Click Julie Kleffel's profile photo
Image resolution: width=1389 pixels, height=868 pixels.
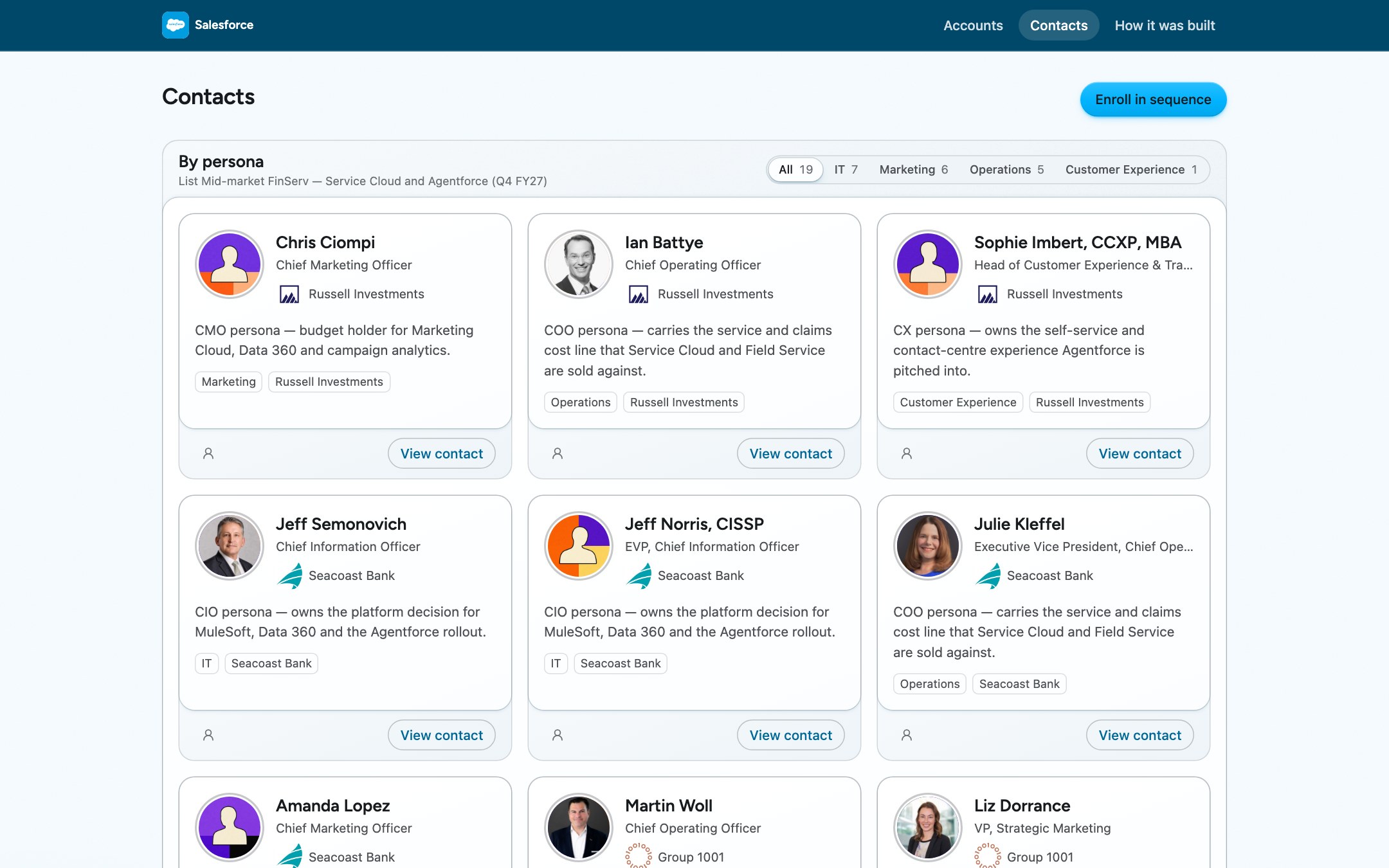928,546
